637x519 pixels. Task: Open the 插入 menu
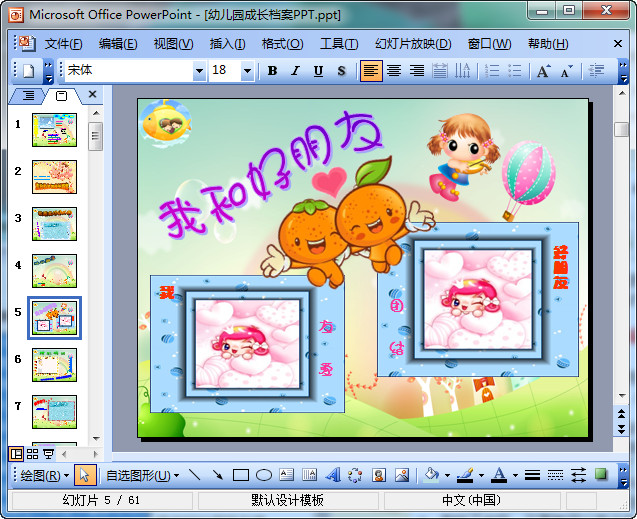point(227,44)
